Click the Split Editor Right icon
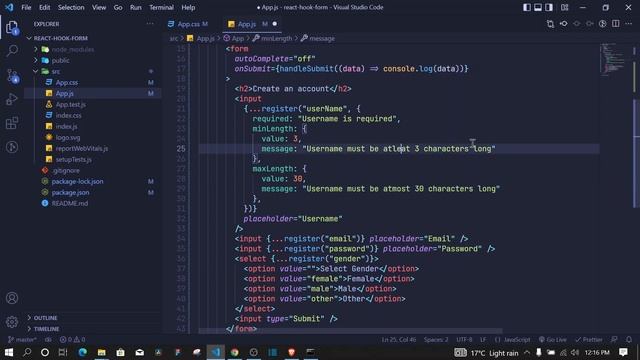Viewport: 640px width, 360px height. click(616, 24)
